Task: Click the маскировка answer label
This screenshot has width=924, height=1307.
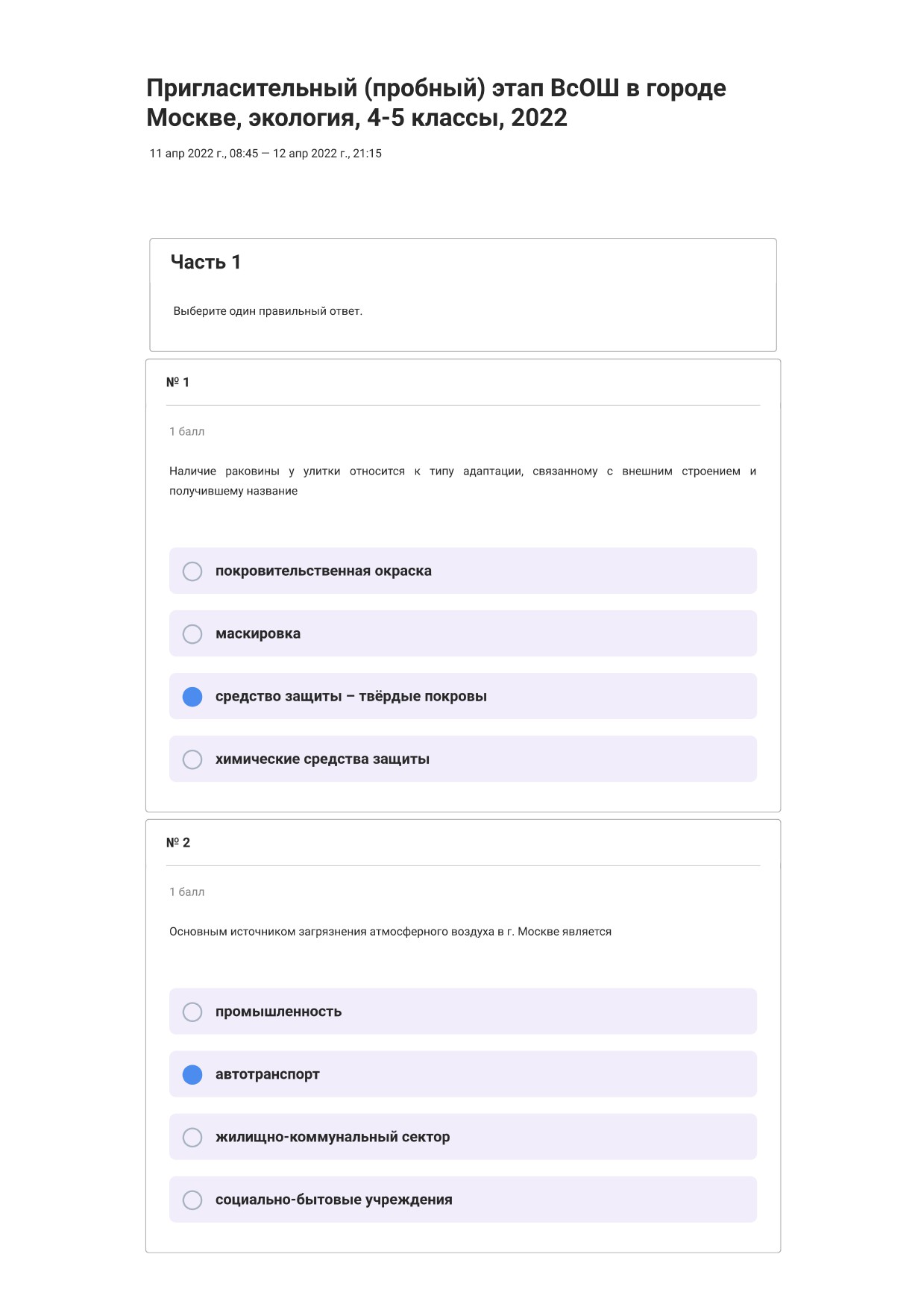Action: [x=258, y=634]
